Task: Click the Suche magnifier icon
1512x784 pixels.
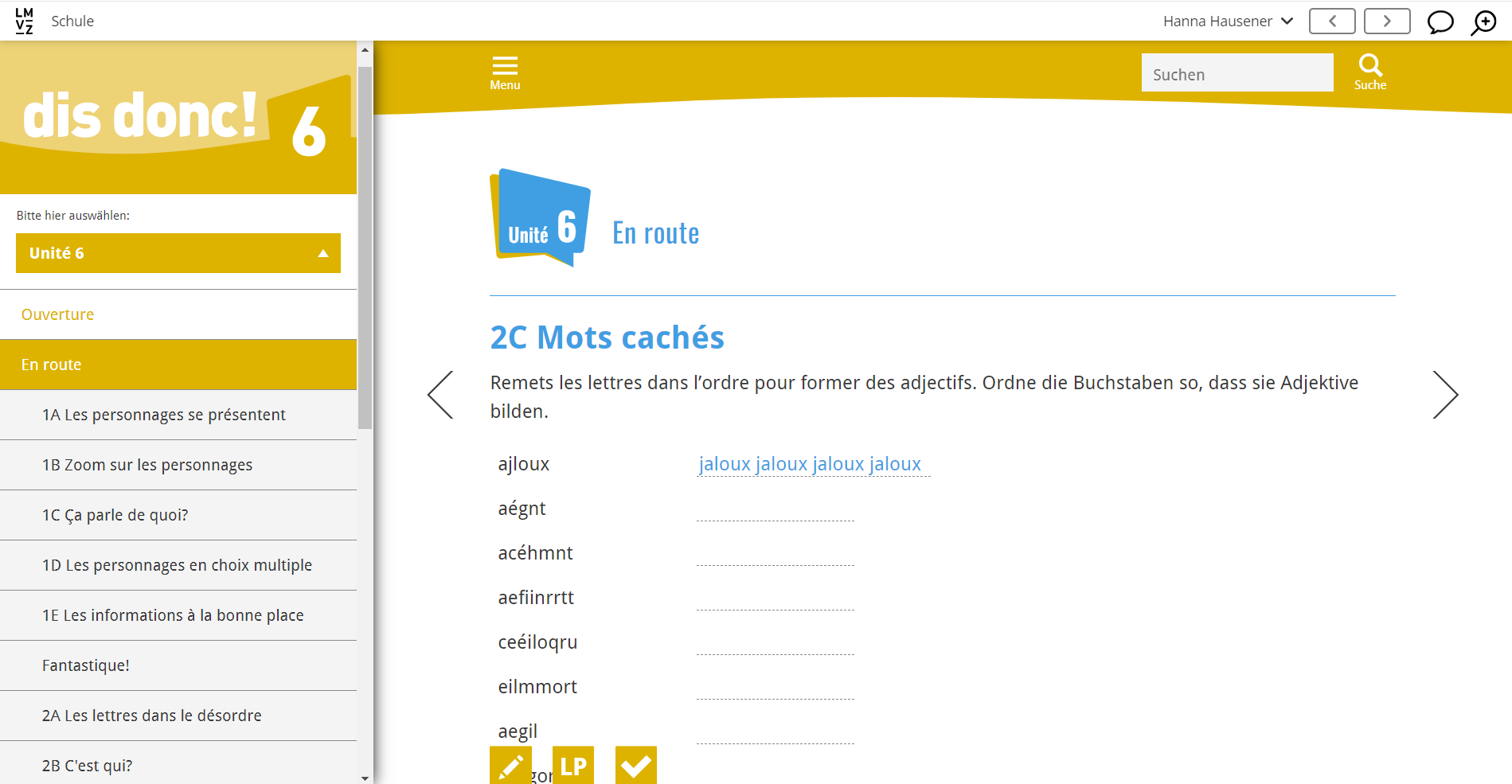Action: coord(1370,72)
